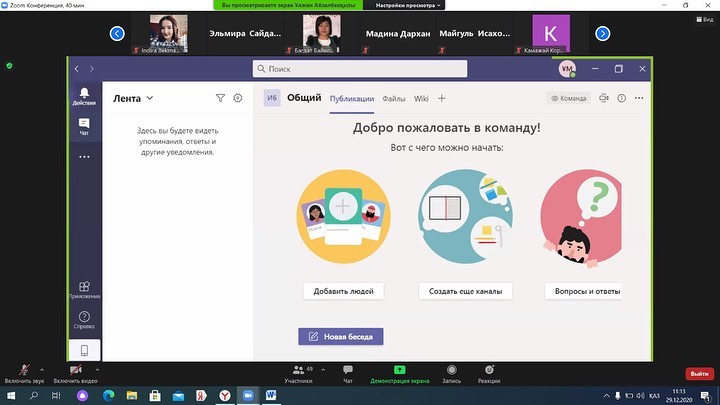Image resolution: width=720 pixels, height=405 pixels.
Task: Open Zoom View layout menu
Action: (x=705, y=19)
